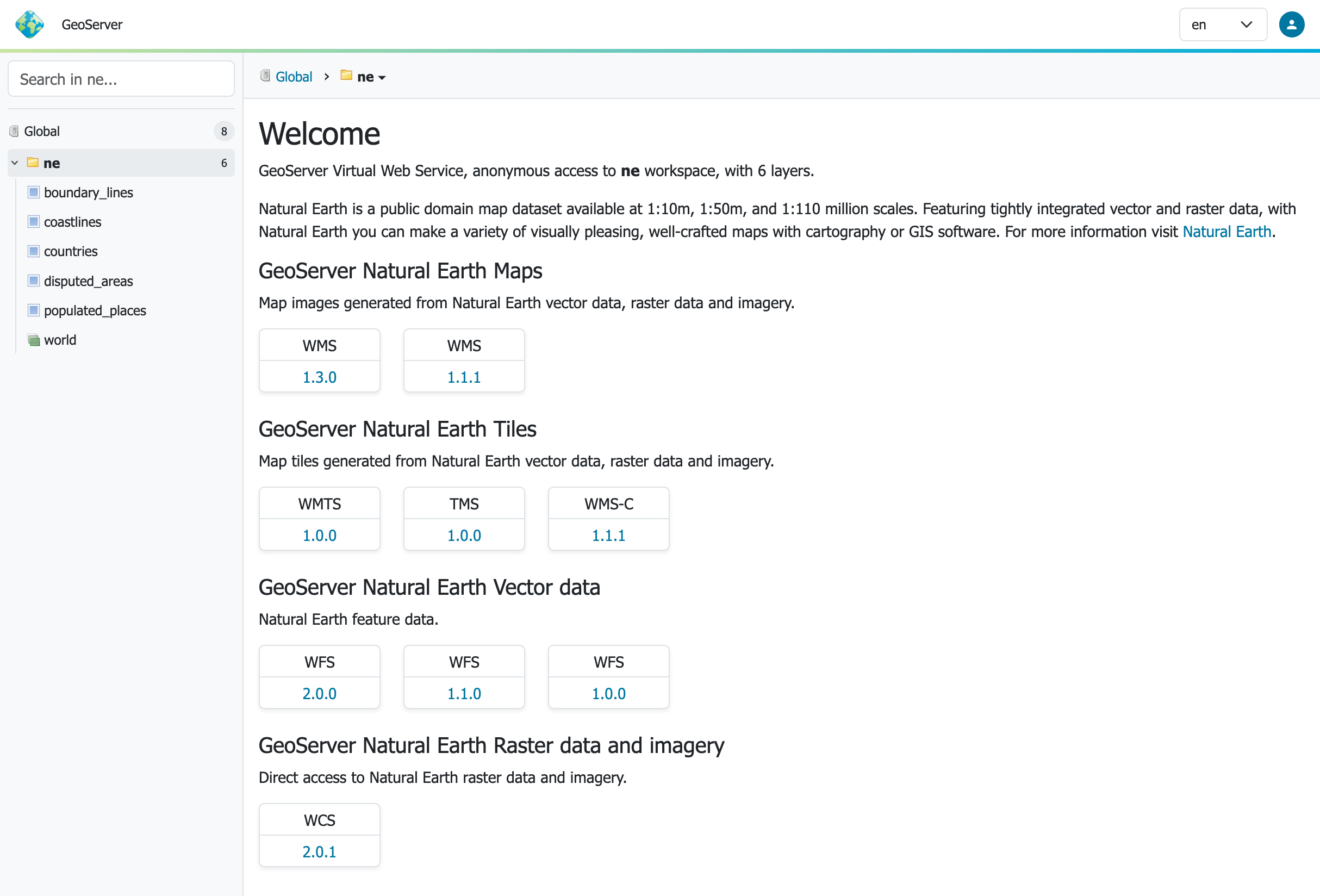This screenshot has height=896, width=1320.
Task: Open the en language dropdown
Action: [x=1222, y=24]
